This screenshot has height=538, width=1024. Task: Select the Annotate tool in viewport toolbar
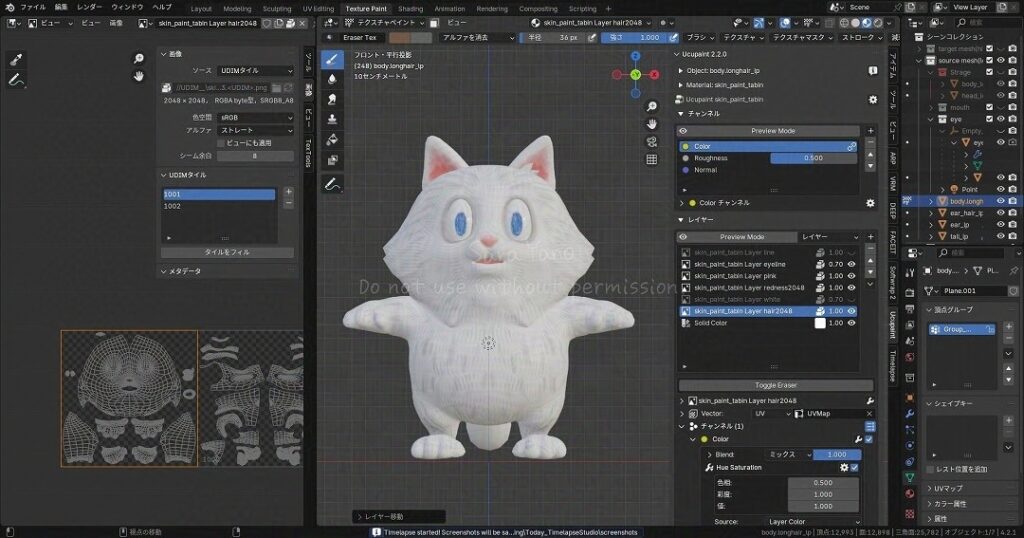click(332, 184)
